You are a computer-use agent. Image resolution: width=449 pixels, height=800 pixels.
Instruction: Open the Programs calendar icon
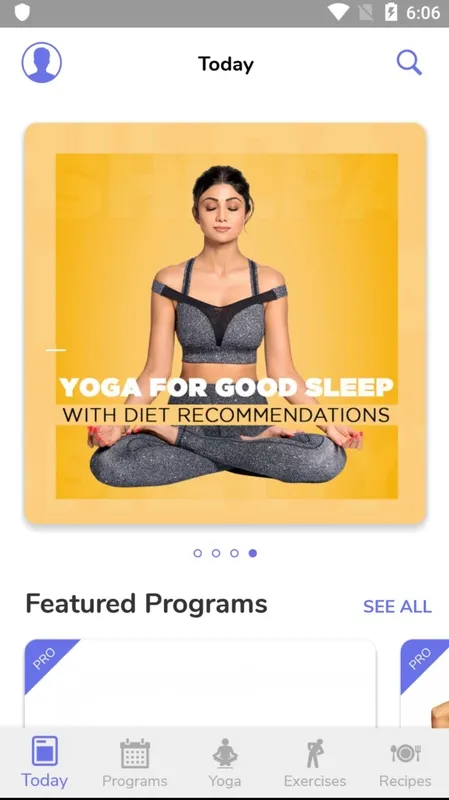coord(135,753)
